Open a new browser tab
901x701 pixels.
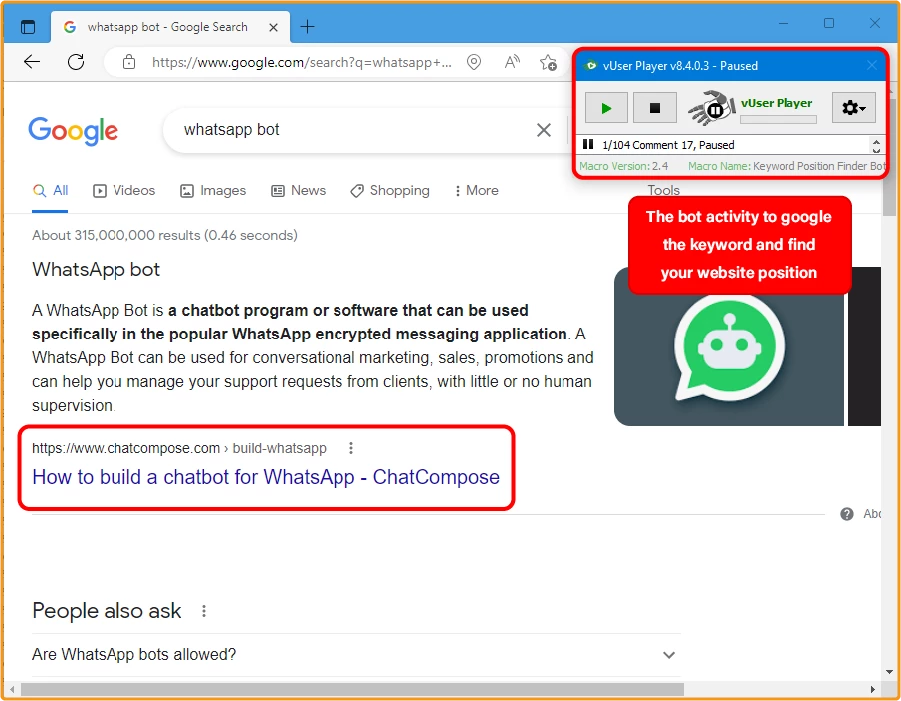tap(307, 26)
